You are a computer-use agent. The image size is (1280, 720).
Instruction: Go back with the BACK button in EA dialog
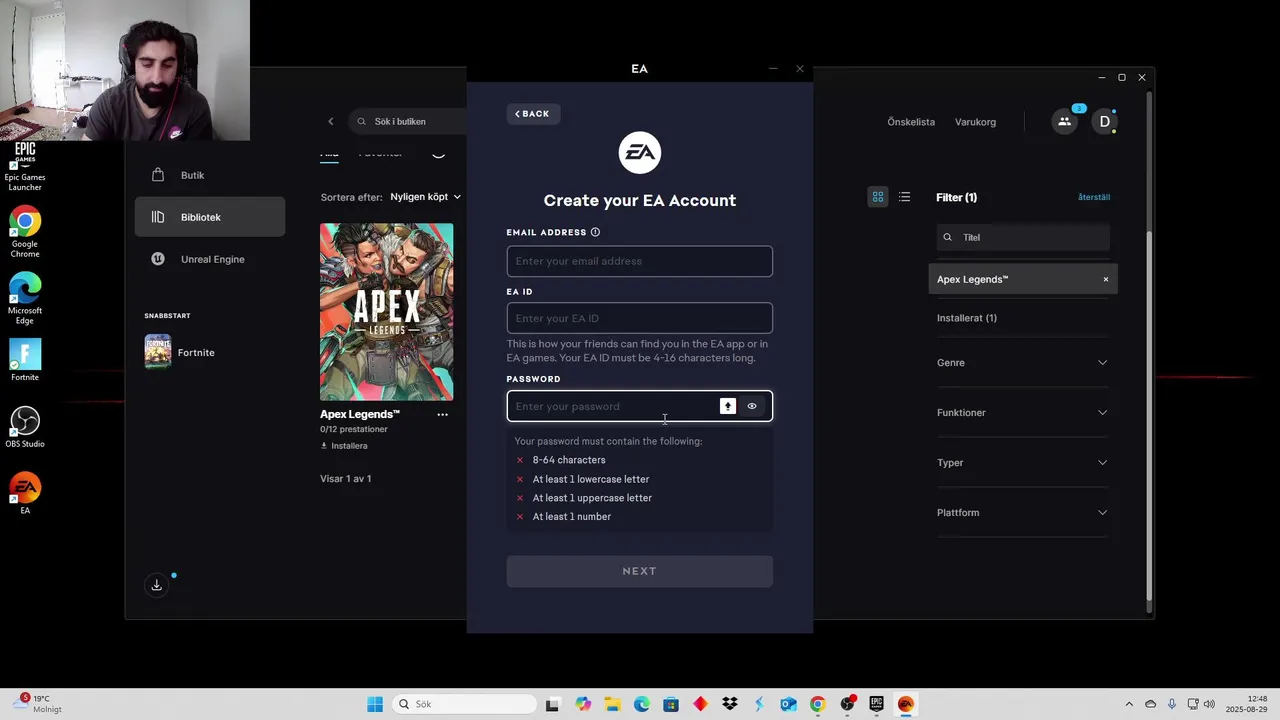pyautogui.click(x=533, y=114)
